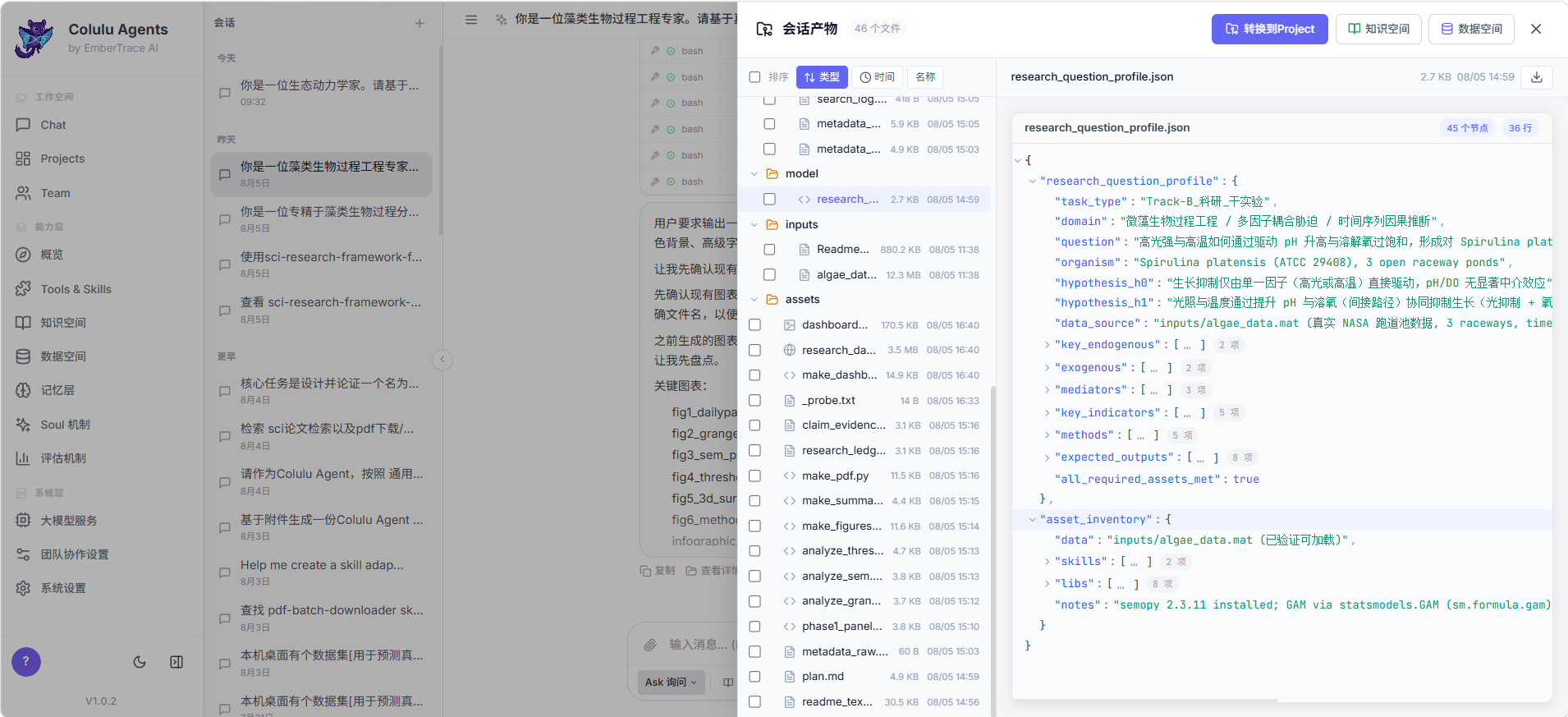Toggle the select-all 排序 checkbox
The image size is (1568, 717).
click(754, 77)
